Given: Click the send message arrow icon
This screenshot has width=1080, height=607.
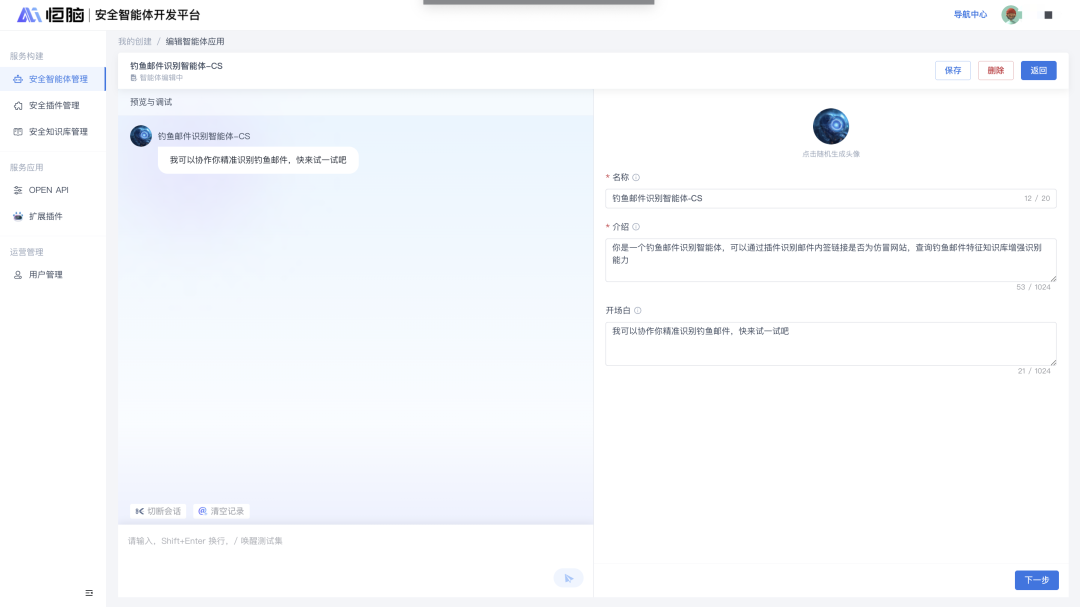Looking at the screenshot, I should [x=568, y=578].
